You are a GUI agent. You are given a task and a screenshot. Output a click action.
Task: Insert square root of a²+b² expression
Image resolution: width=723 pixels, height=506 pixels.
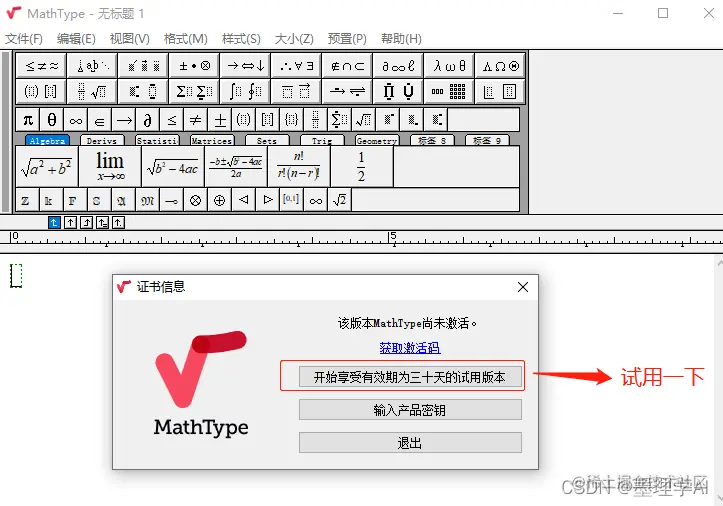click(47, 167)
